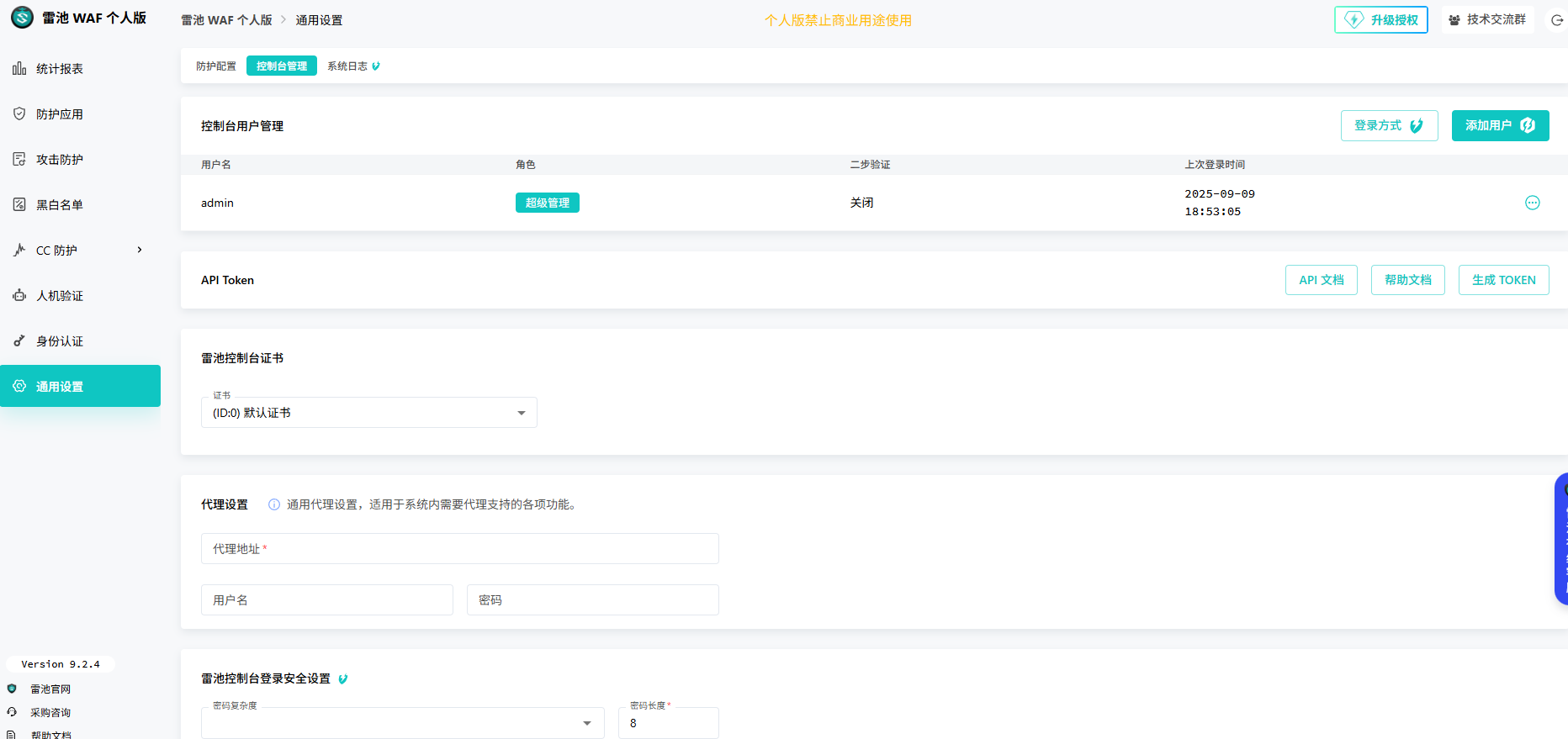Click the 升级授权 button
The image size is (1568, 739).
coord(1381,19)
